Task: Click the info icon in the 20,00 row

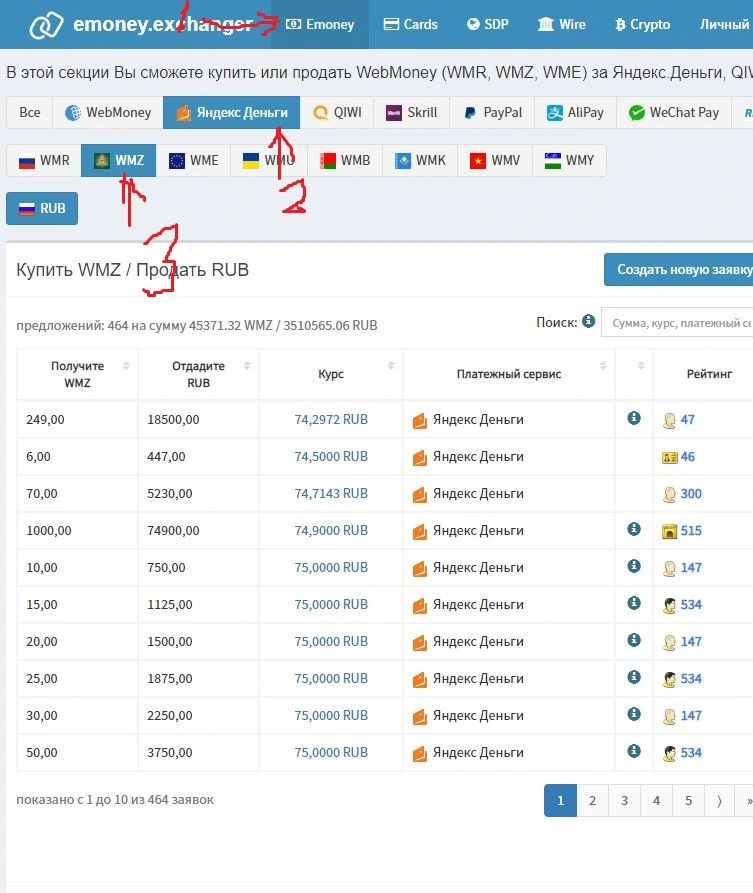Action: (x=634, y=640)
